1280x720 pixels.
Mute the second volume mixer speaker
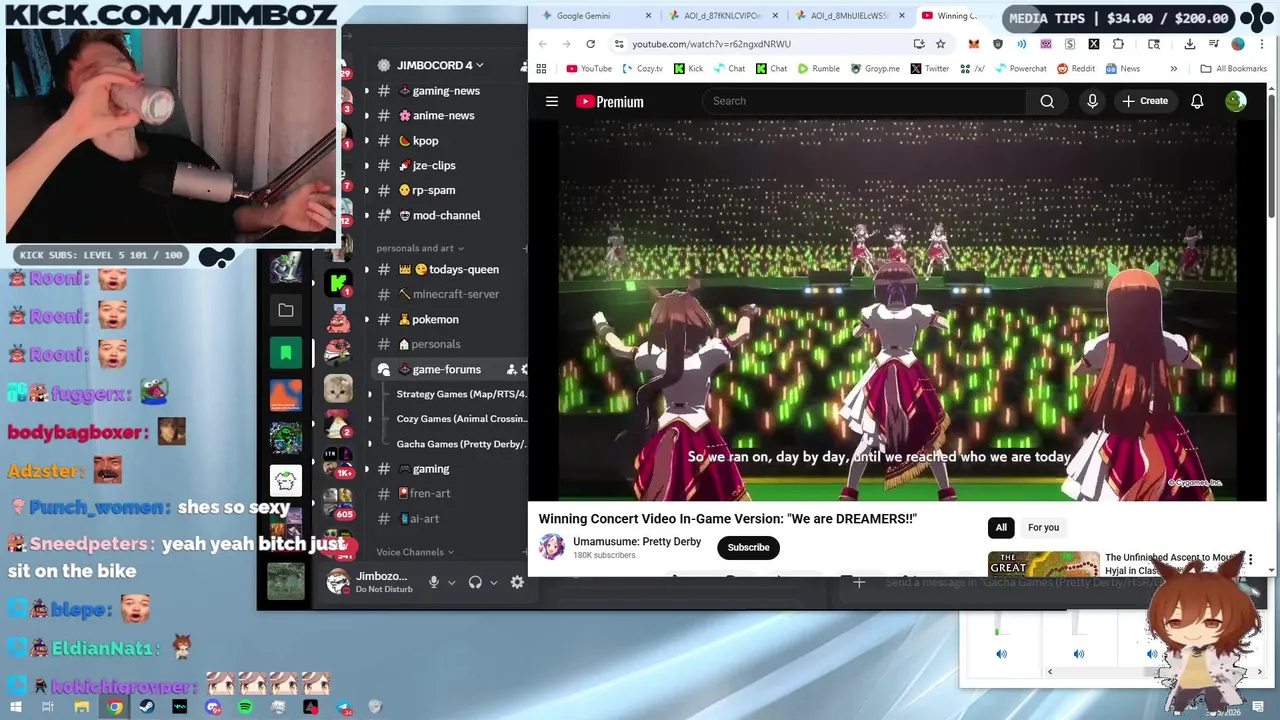point(1078,654)
